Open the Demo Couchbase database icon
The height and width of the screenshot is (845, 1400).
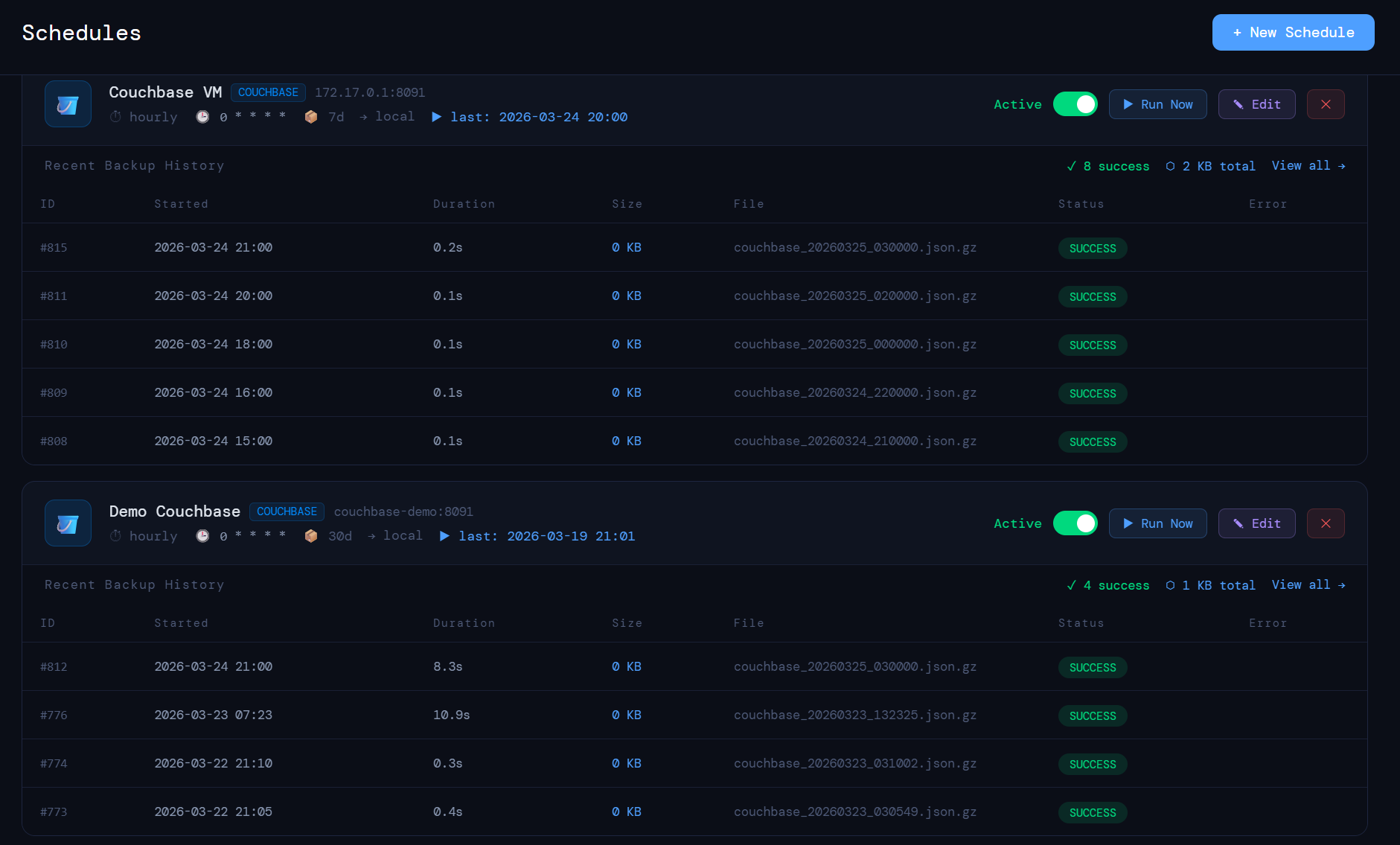click(x=68, y=523)
